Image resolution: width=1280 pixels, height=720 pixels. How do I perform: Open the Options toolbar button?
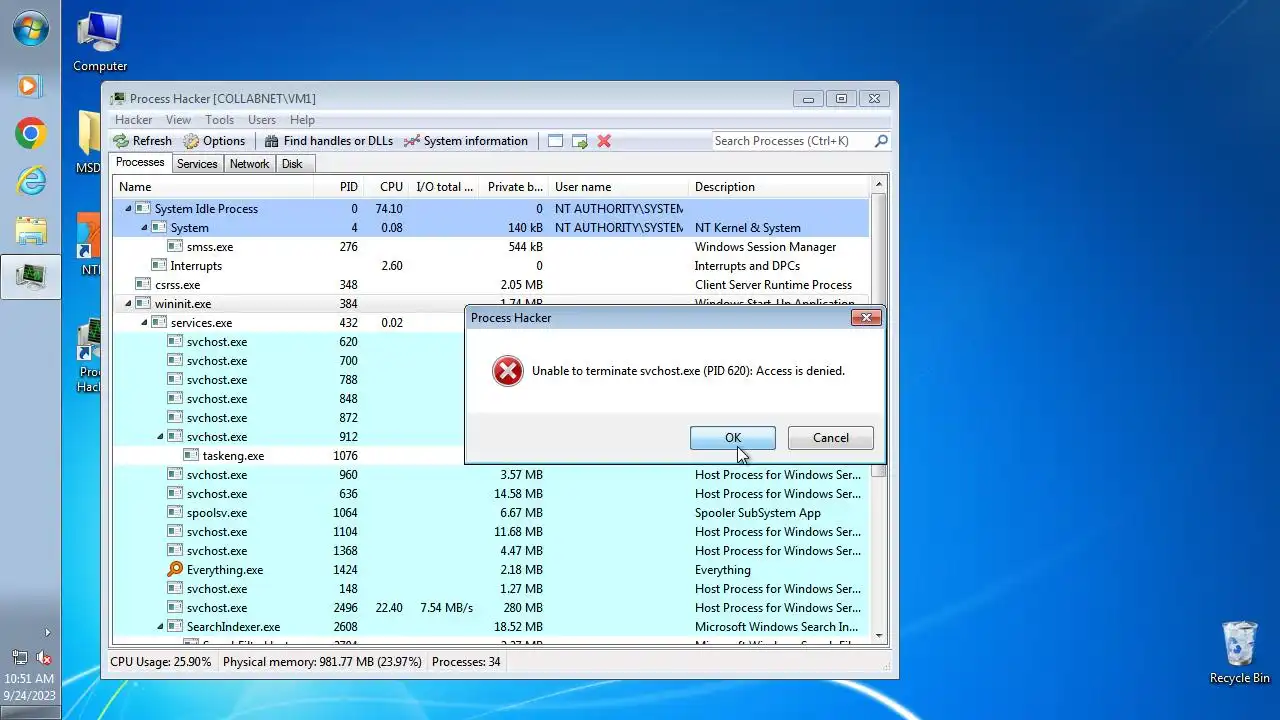click(214, 141)
